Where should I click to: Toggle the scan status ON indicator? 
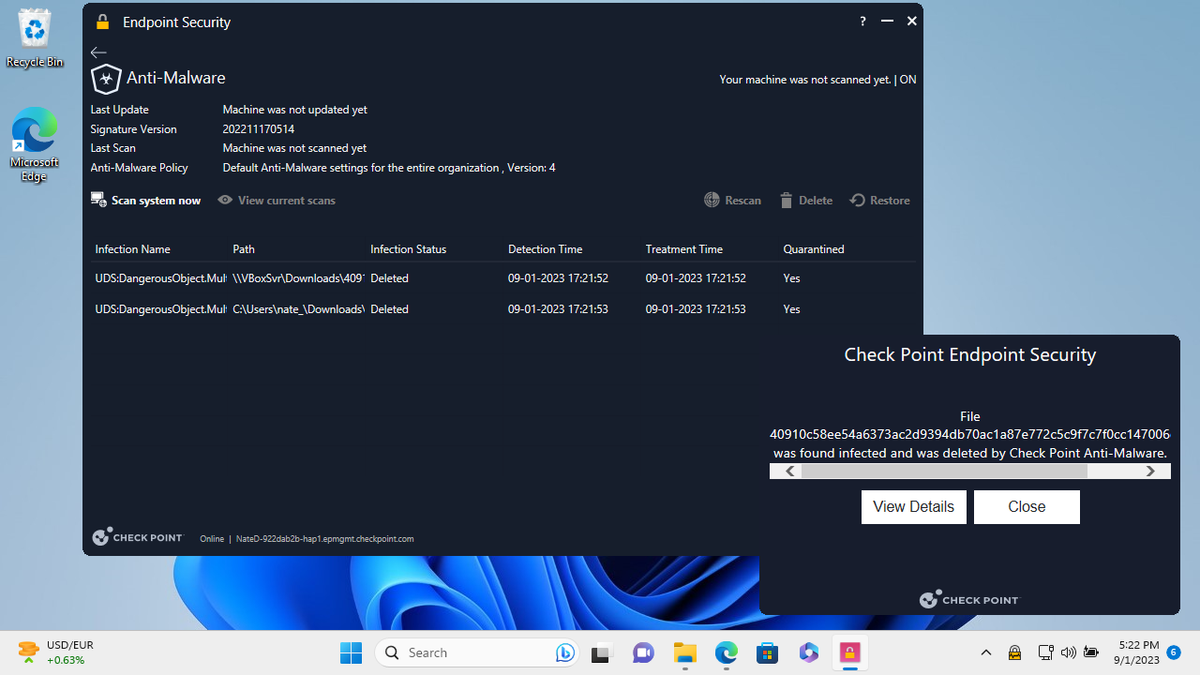point(908,79)
